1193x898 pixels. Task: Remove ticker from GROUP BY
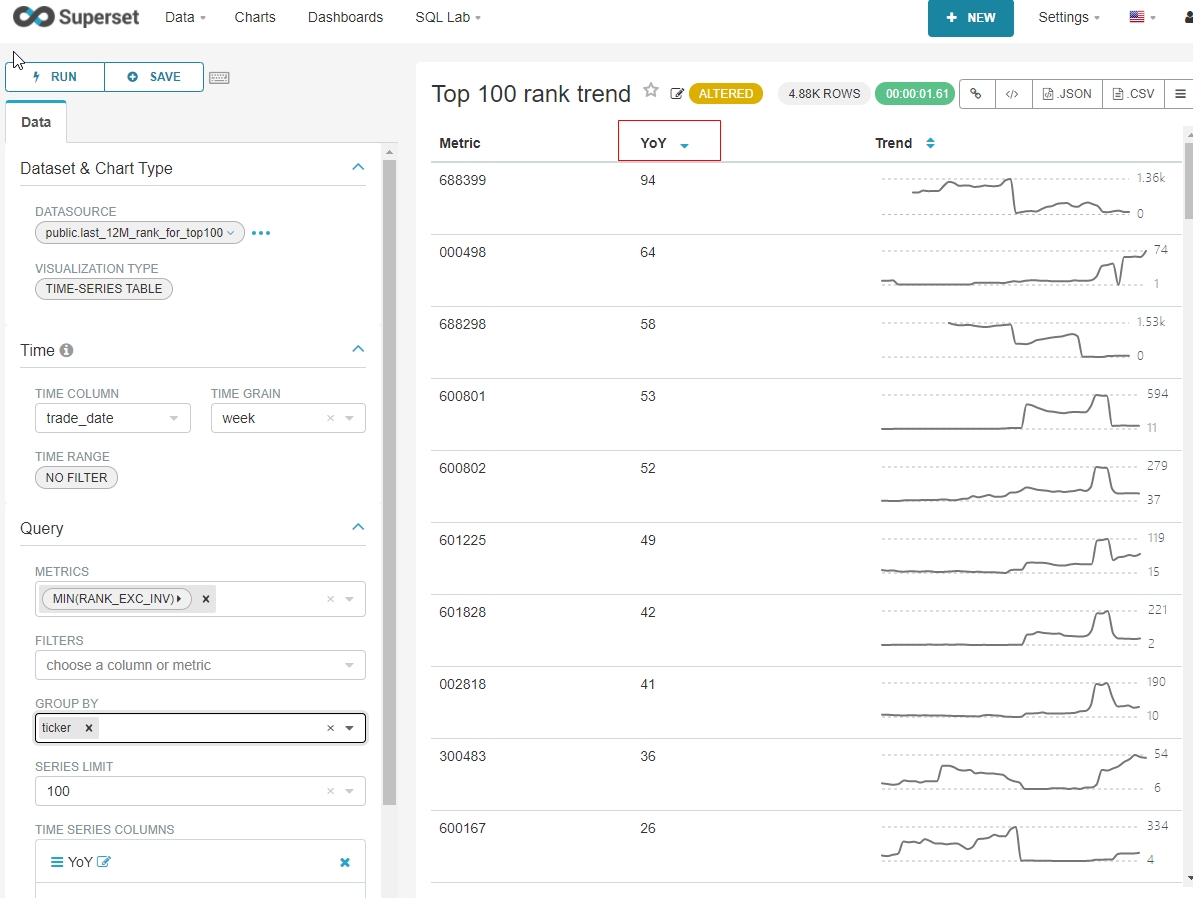click(88, 728)
